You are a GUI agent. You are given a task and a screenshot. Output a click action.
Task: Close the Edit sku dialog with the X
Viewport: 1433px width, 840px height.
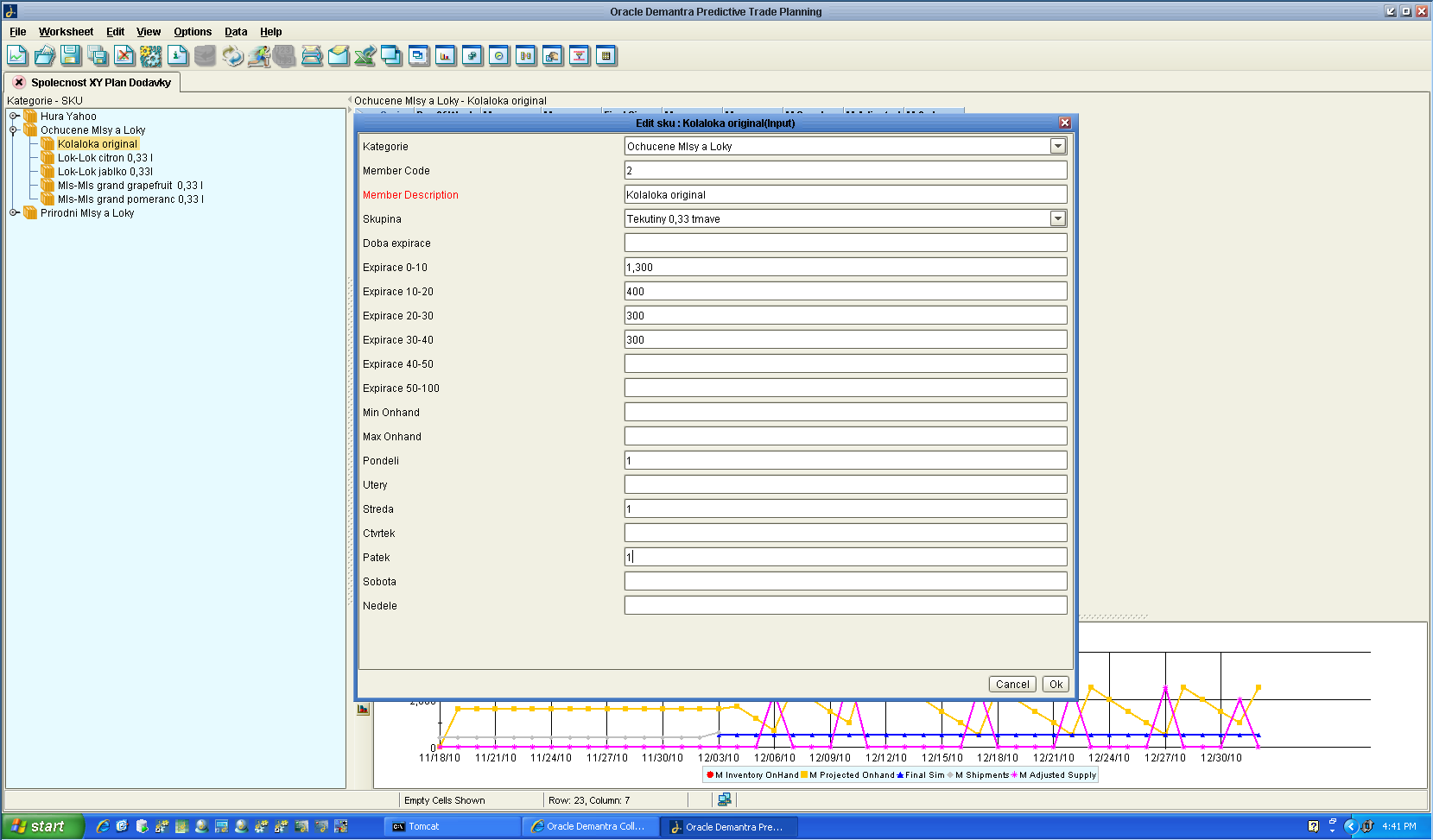(x=1065, y=123)
